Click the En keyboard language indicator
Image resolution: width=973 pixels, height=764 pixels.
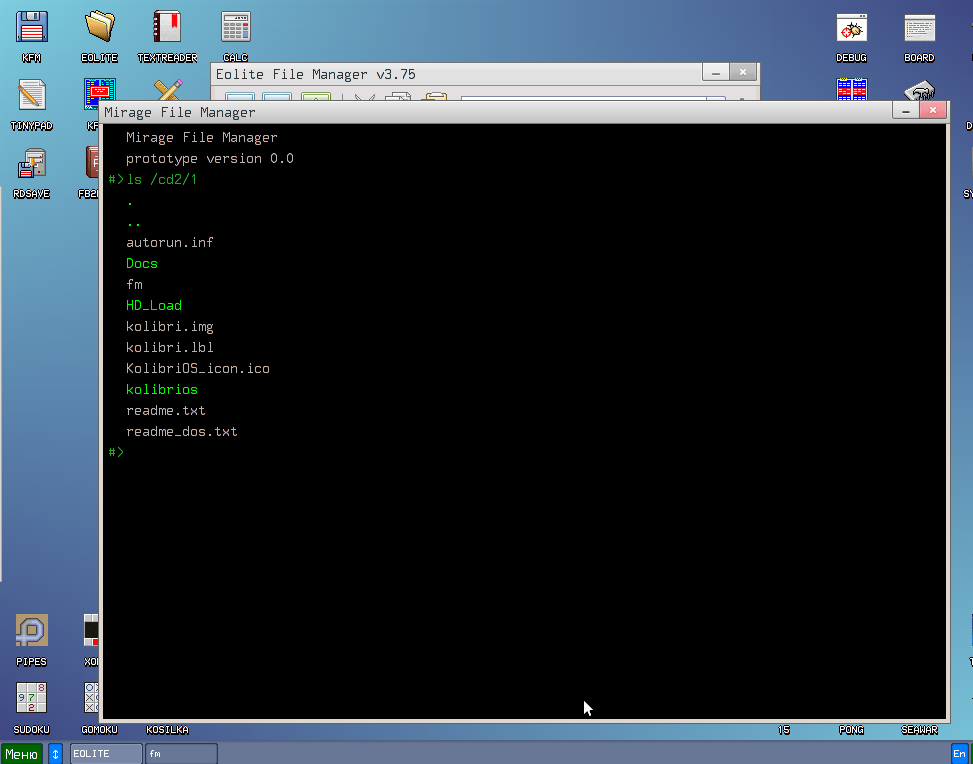tap(960, 754)
